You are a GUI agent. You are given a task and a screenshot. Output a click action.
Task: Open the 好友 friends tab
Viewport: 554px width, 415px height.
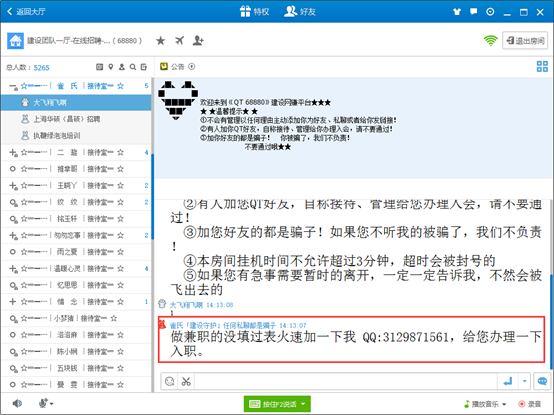(300, 12)
